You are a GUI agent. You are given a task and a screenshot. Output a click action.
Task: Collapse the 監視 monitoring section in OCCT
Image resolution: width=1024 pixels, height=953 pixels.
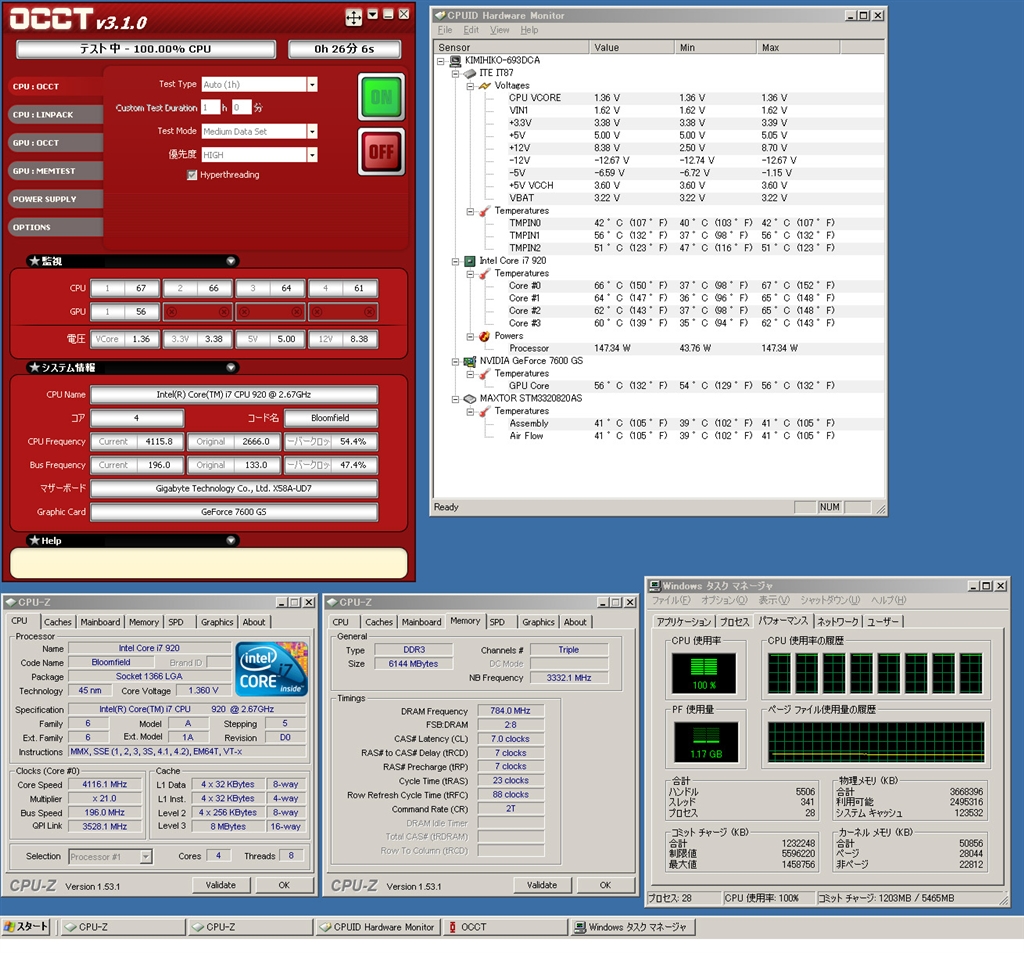click(x=231, y=261)
